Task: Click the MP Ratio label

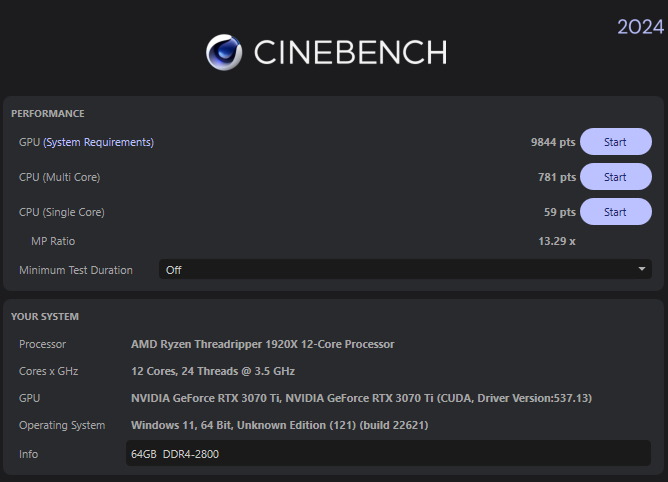Action: point(53,241)
